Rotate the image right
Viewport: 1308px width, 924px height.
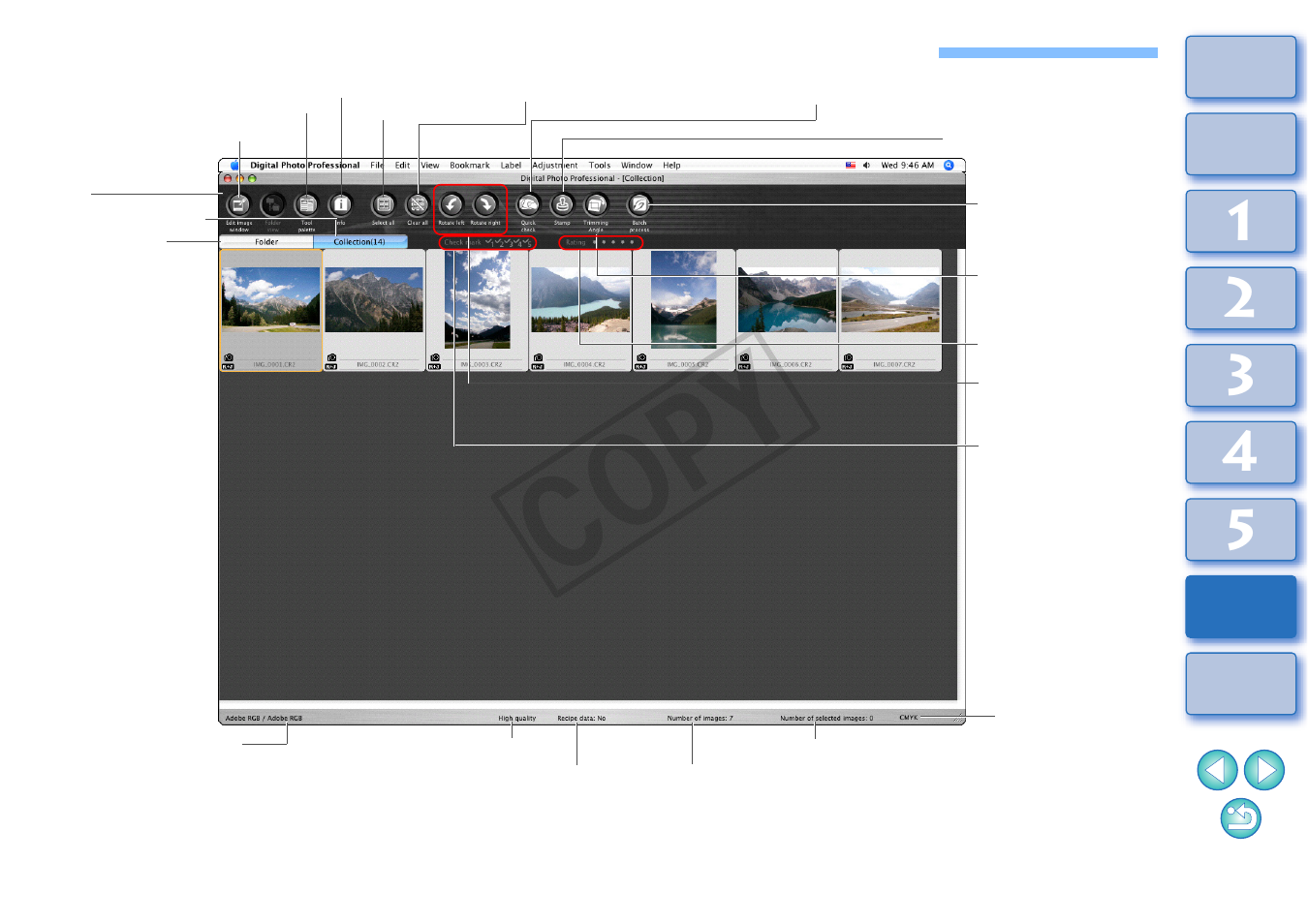[485, 205]
